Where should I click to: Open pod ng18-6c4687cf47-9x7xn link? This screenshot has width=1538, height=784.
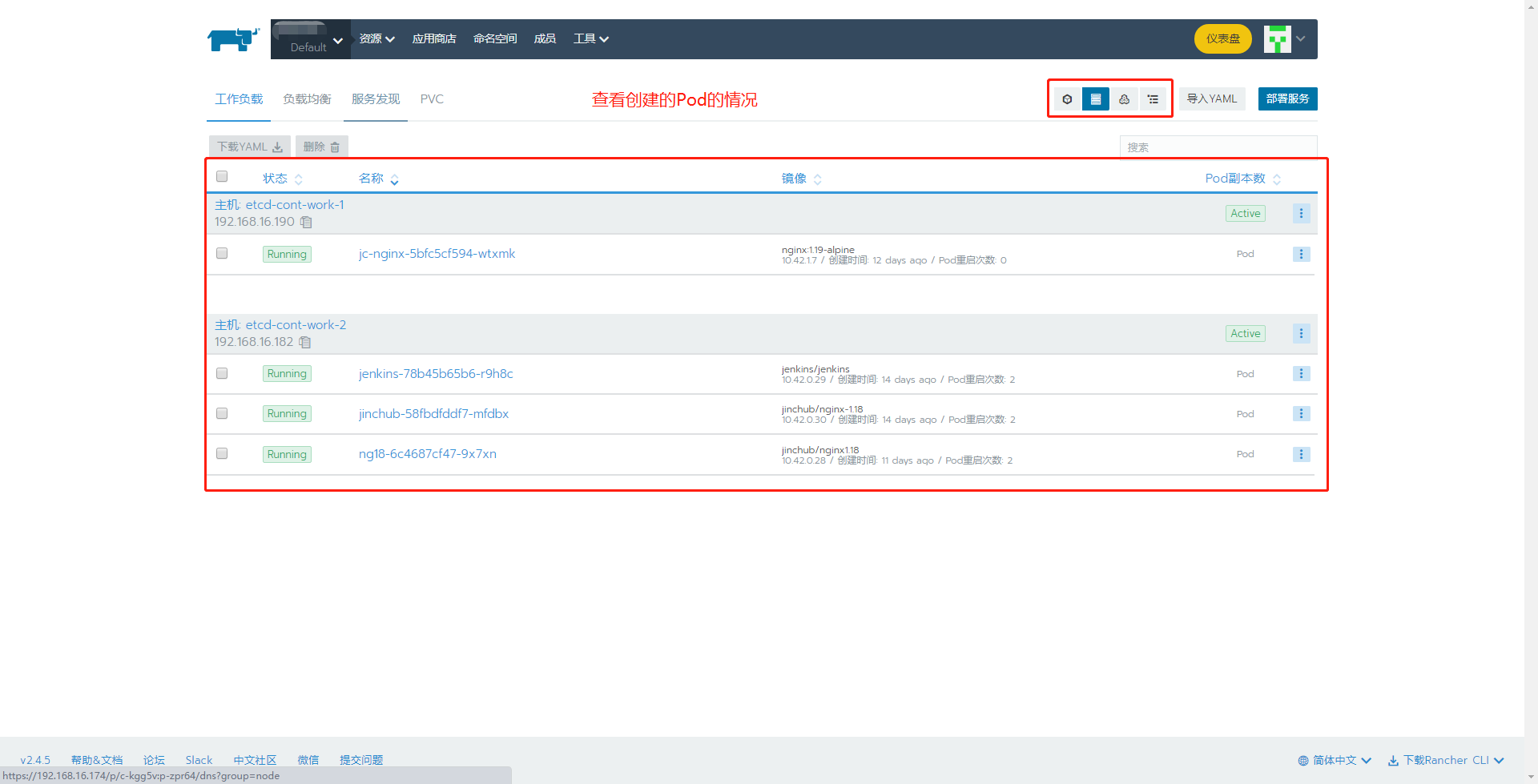(428, 454)
